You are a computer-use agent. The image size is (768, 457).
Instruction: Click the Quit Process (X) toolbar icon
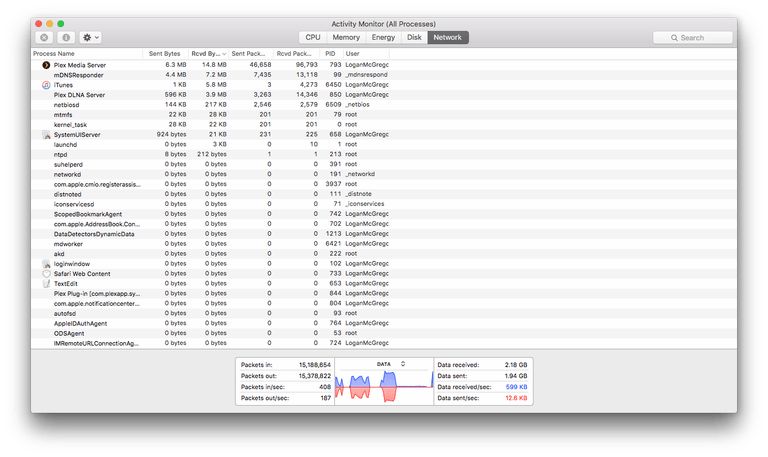pos(44,37)
